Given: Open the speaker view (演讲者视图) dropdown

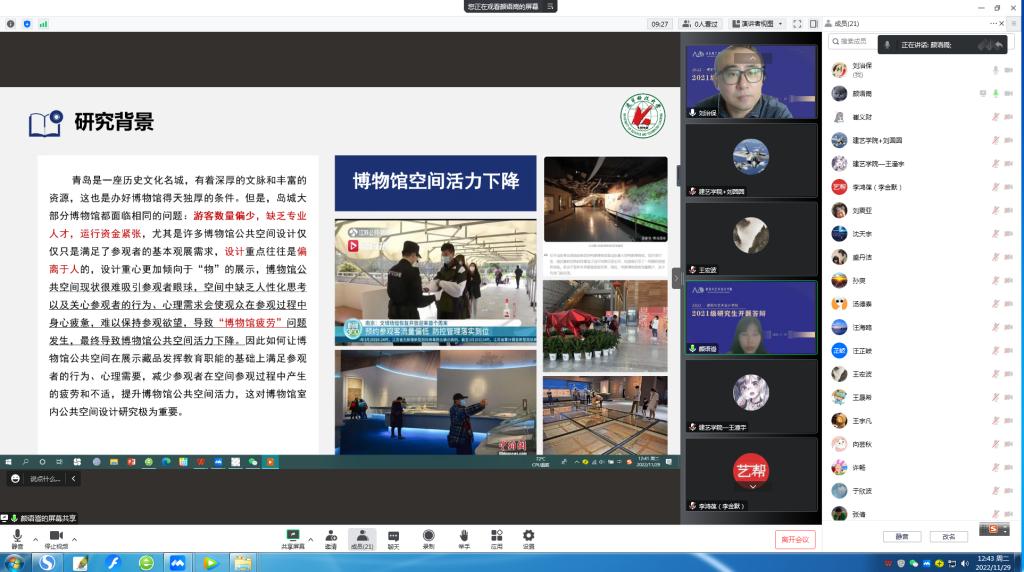Looking at the screenshot, I should coord(757,24).
